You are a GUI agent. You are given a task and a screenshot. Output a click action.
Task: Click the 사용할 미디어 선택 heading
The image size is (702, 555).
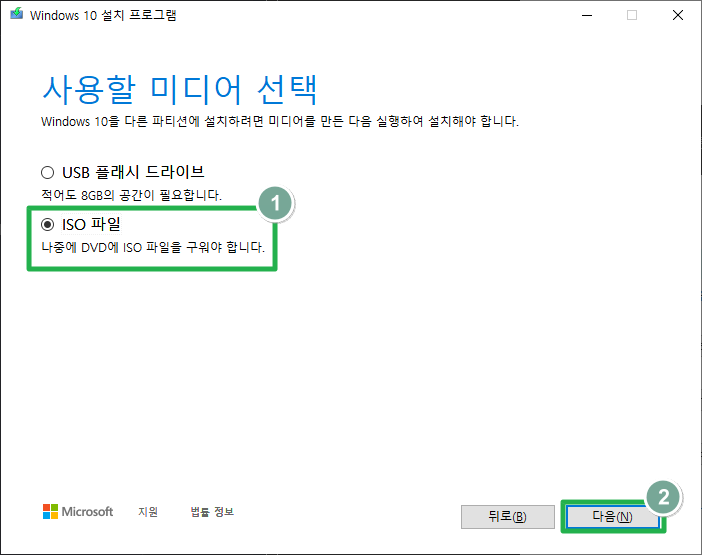point(180,88)
